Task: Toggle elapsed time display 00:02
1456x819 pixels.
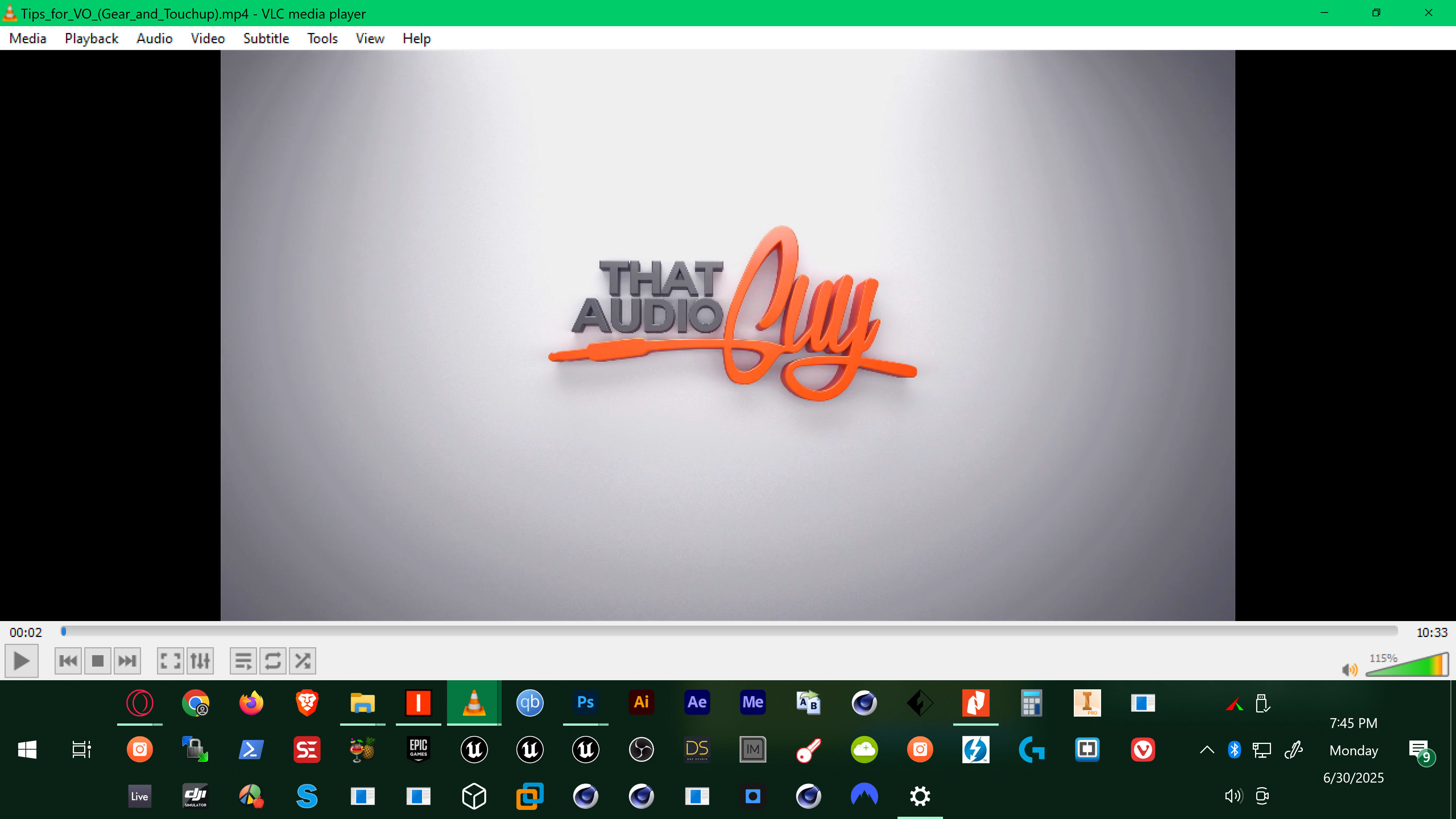Action: point(26,632)
